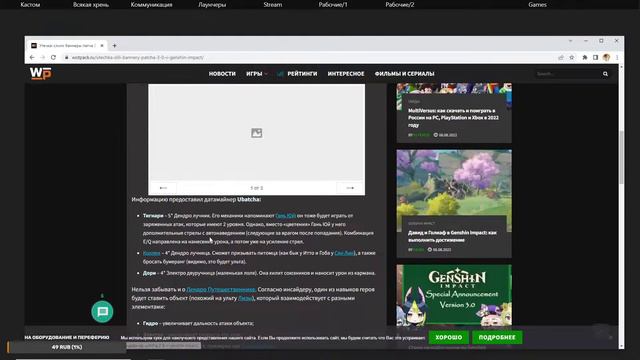Image resolution: width=640 pixels, height=360 pixels.
Task: Open the Коллеи character link
Action: (x=151, y=253)
